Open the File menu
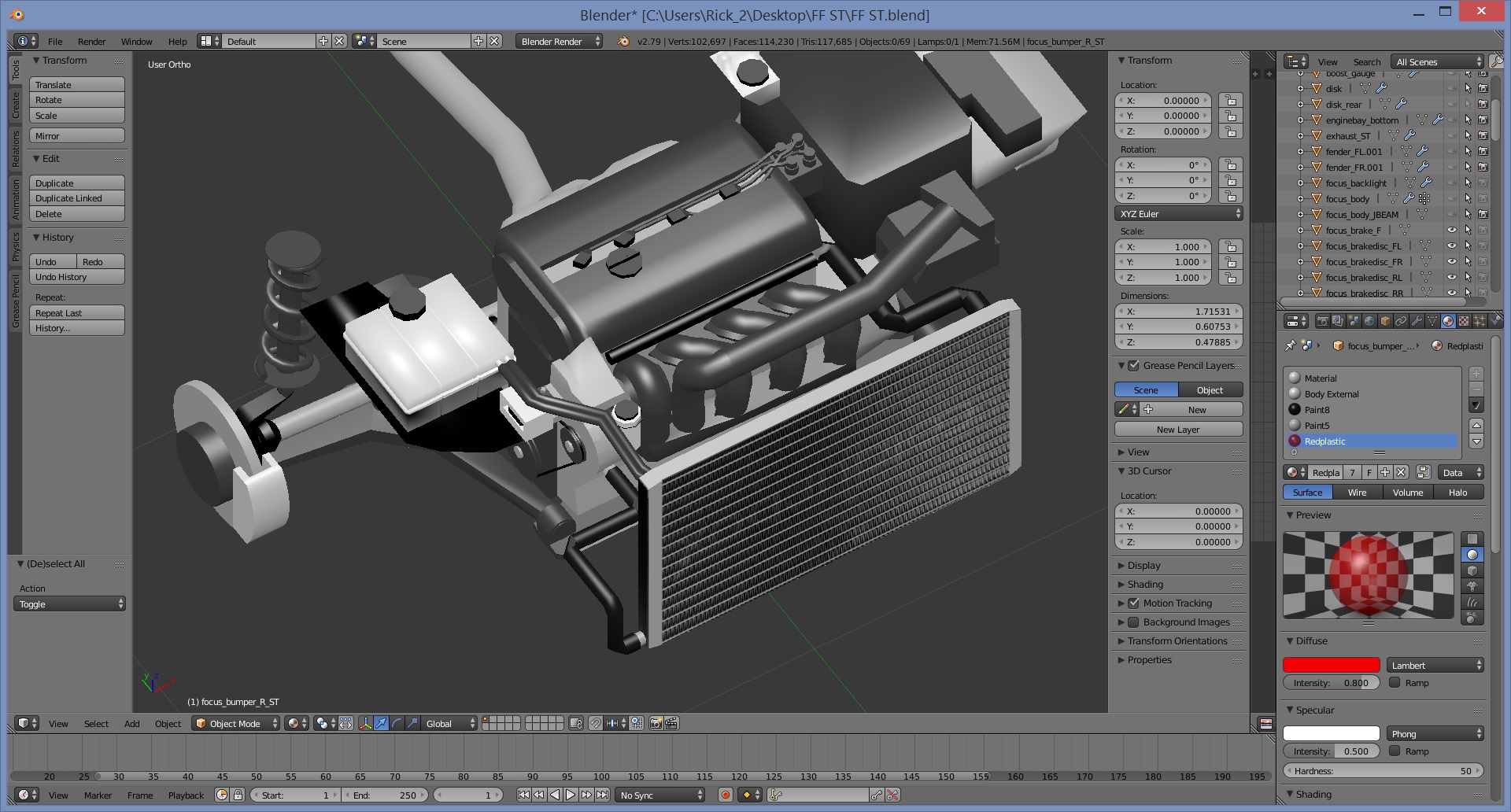 click(x=55, y=41)
